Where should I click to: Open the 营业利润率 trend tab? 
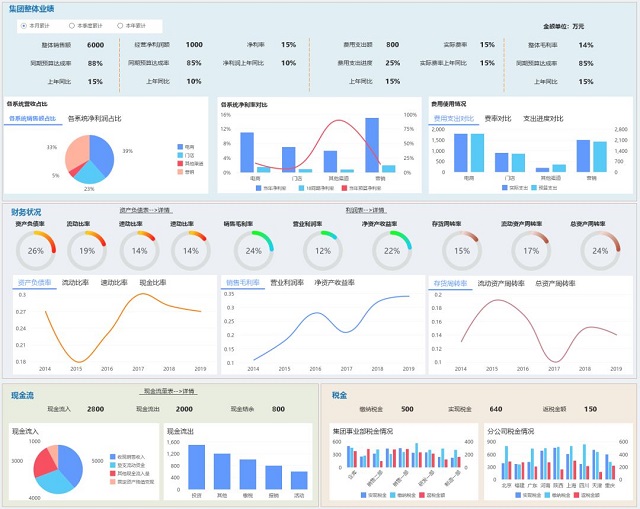click(287, 282)
